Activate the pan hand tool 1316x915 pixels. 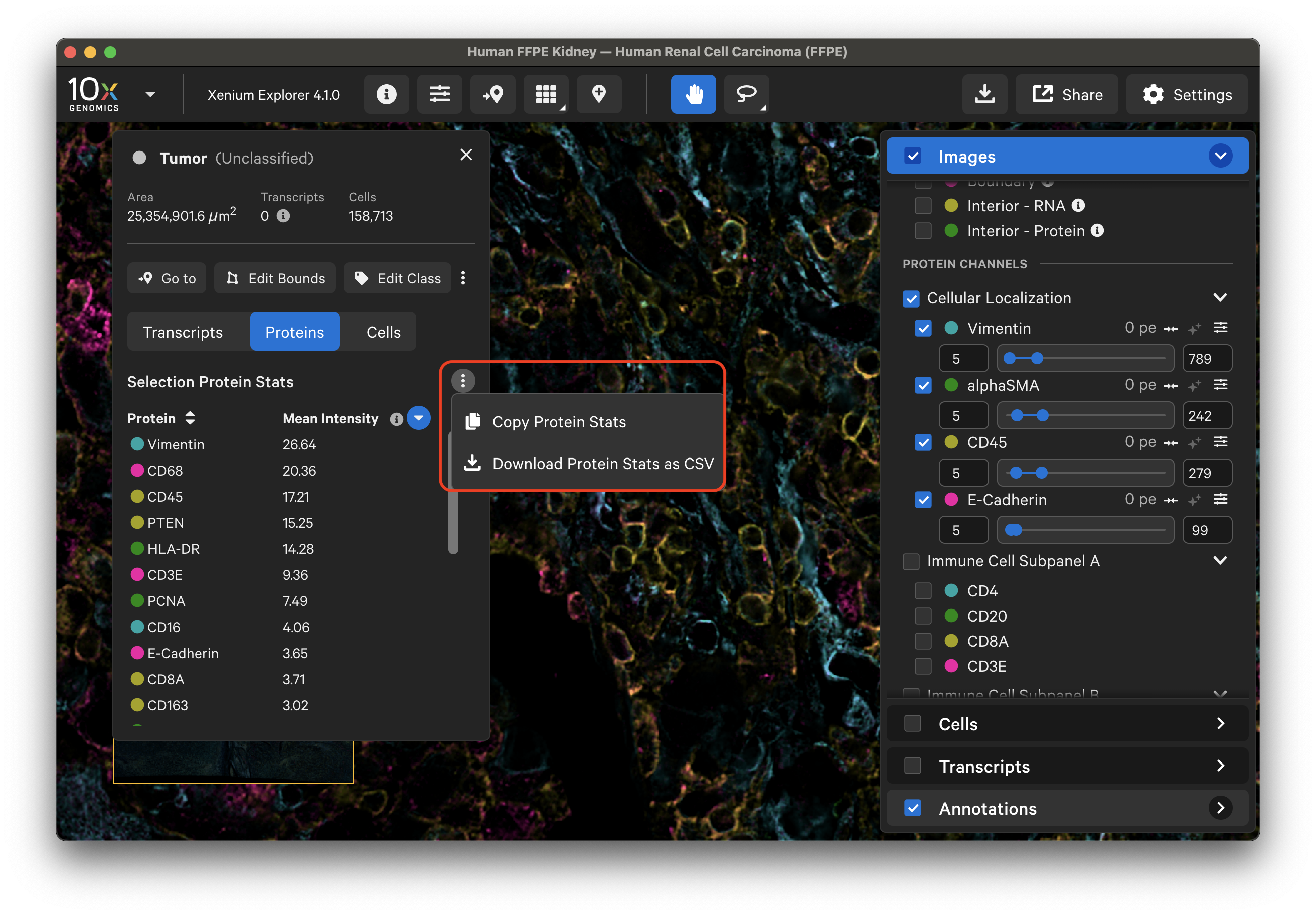tap(693, 95)
